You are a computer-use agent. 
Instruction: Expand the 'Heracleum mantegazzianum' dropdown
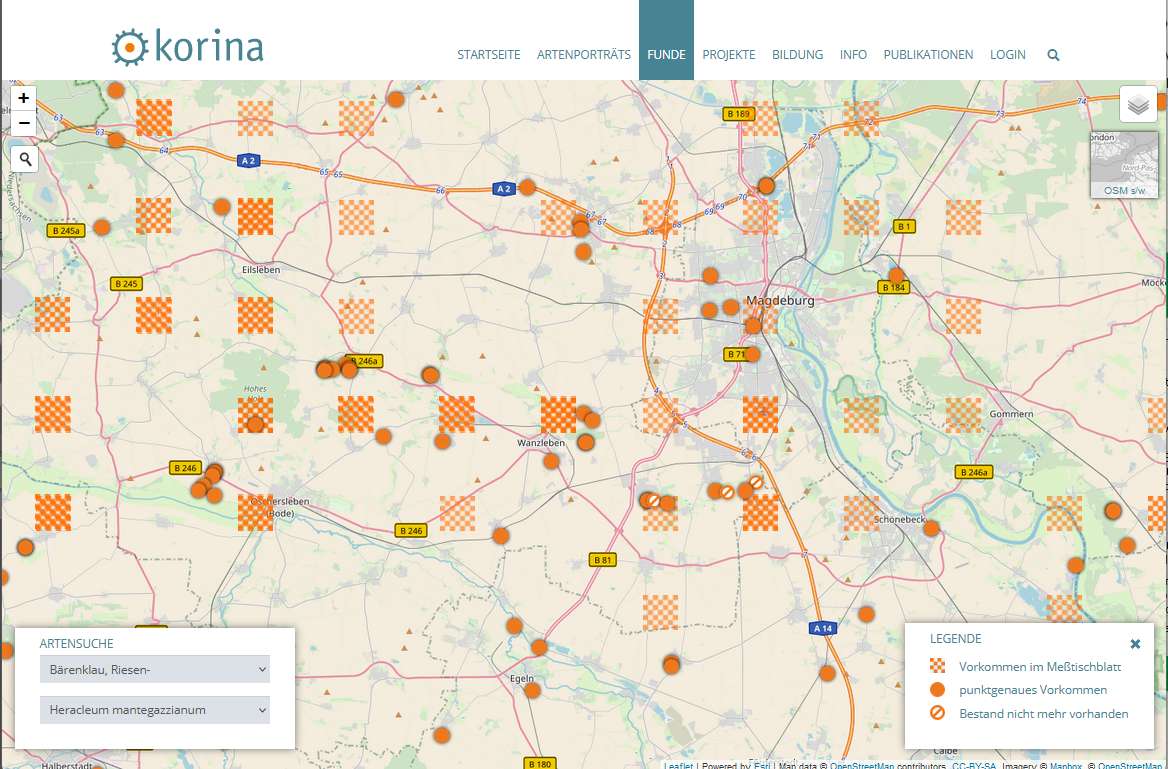(155, 710)
